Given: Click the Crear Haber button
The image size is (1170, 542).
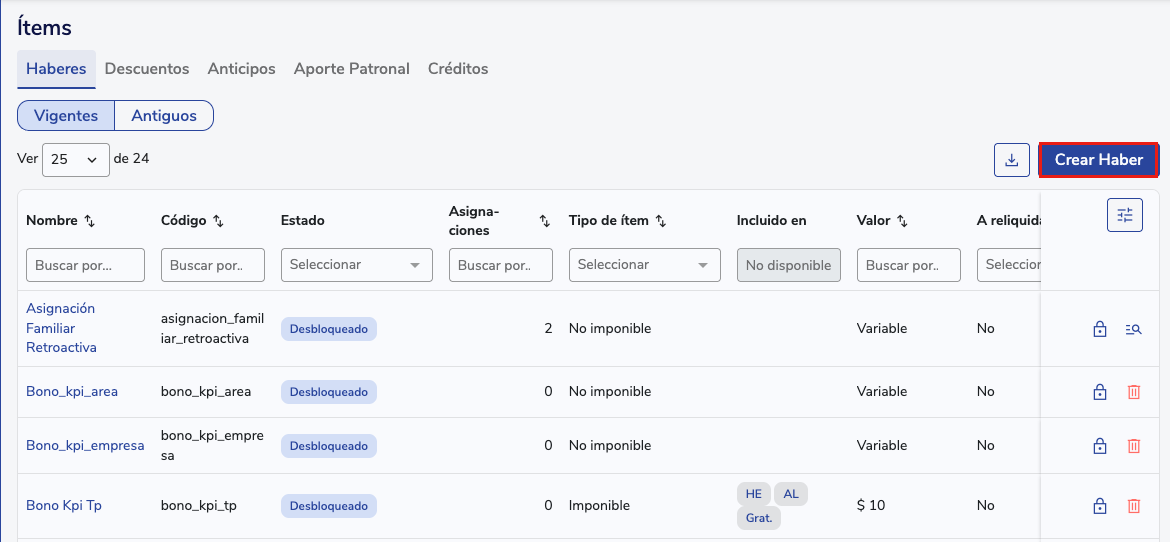Looking at the screenshot, I should [x=1098, y=160].
